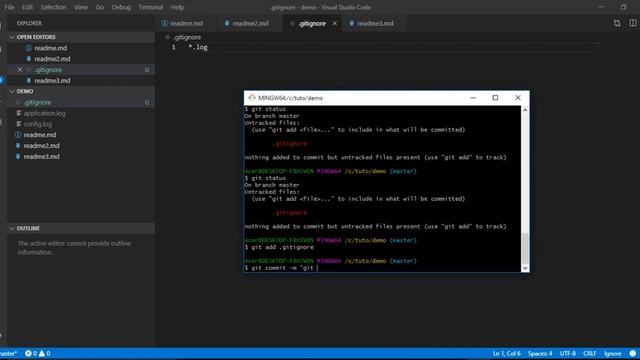
Task: Click Ignore language mode in status bar
Action: point(613,353)
